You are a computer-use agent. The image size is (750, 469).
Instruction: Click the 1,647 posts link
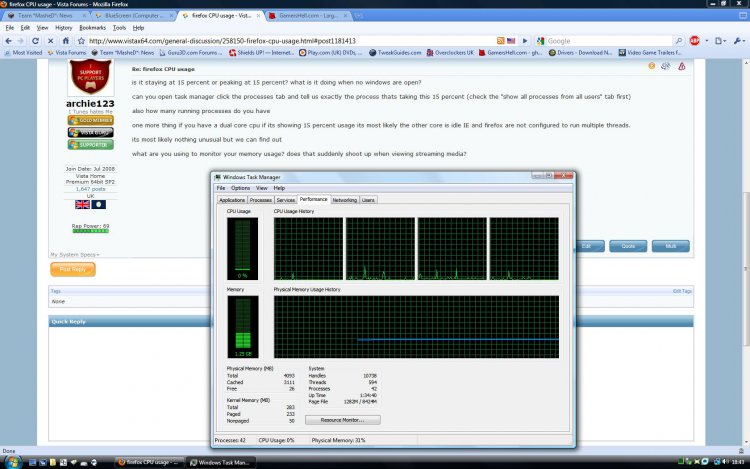pyautogui.click(x=90, y=189)
